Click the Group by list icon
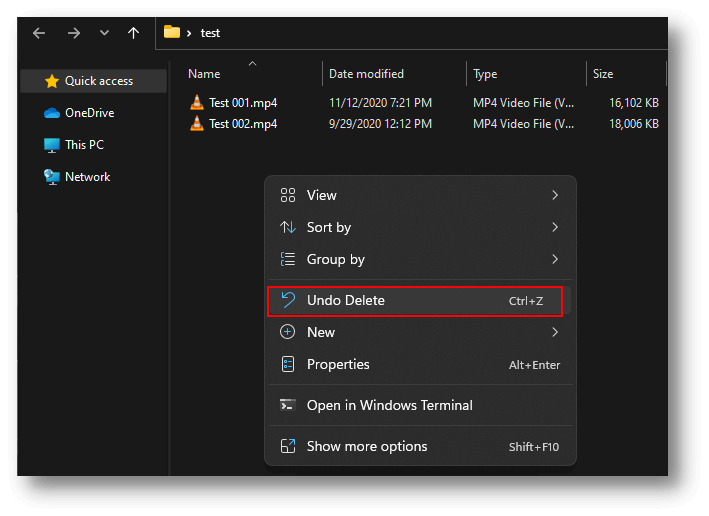Viewport: 709px width, 516px height. click(x=288, y=260)
